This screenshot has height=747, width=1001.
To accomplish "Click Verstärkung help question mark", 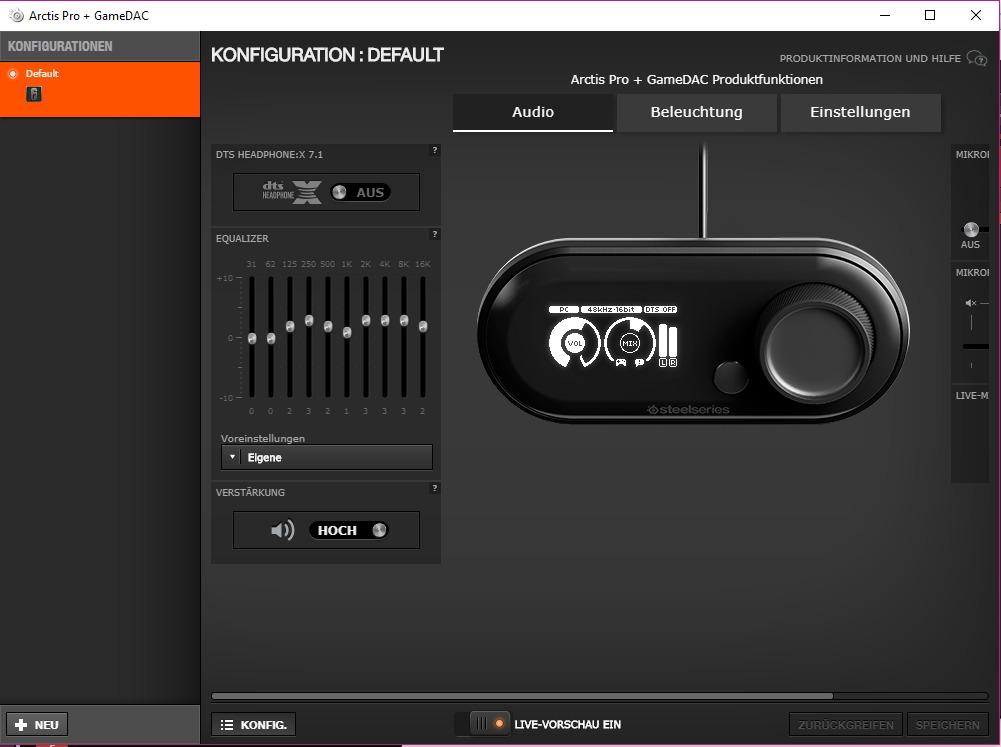I will click(x=435, y=488).
